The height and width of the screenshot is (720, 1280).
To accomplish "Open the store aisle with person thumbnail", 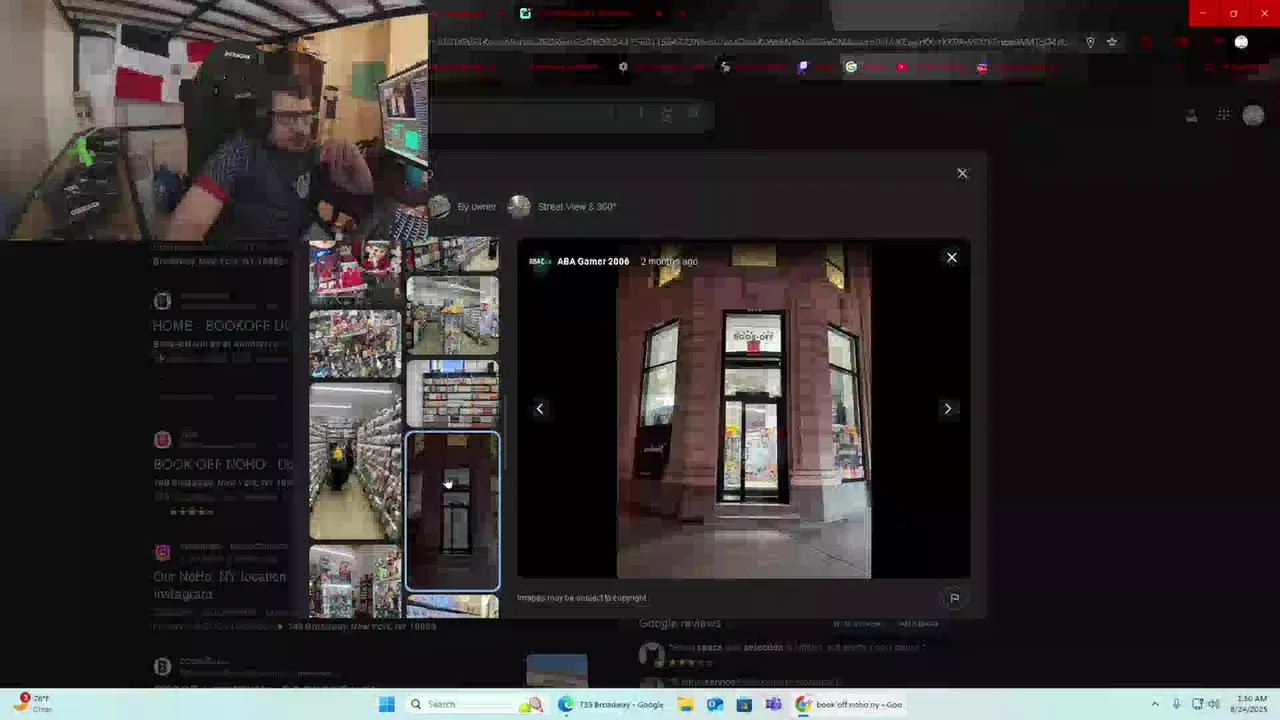I will 355,462.
